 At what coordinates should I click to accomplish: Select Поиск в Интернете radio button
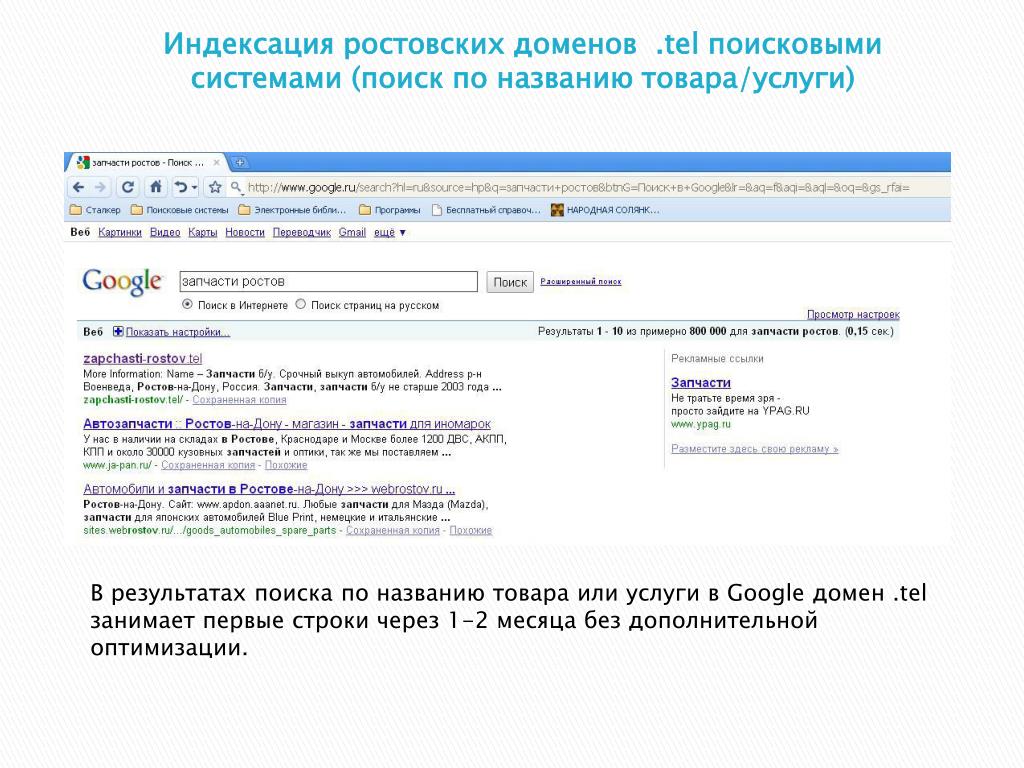187,304
